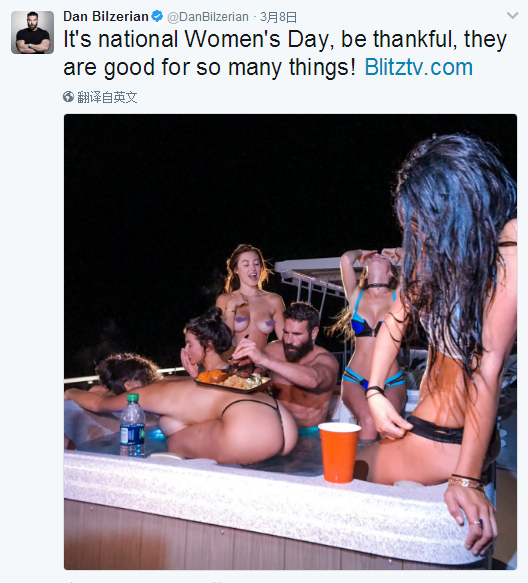The height and width of the screenshot is (583, 528).
Task: Translate tweet via 翻译自英文
Action: 107,97
